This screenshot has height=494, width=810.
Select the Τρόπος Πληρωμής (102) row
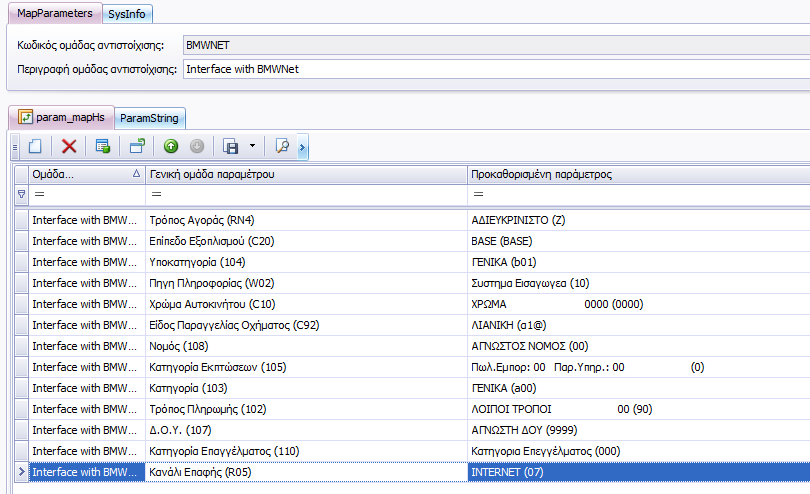[300, 409]
